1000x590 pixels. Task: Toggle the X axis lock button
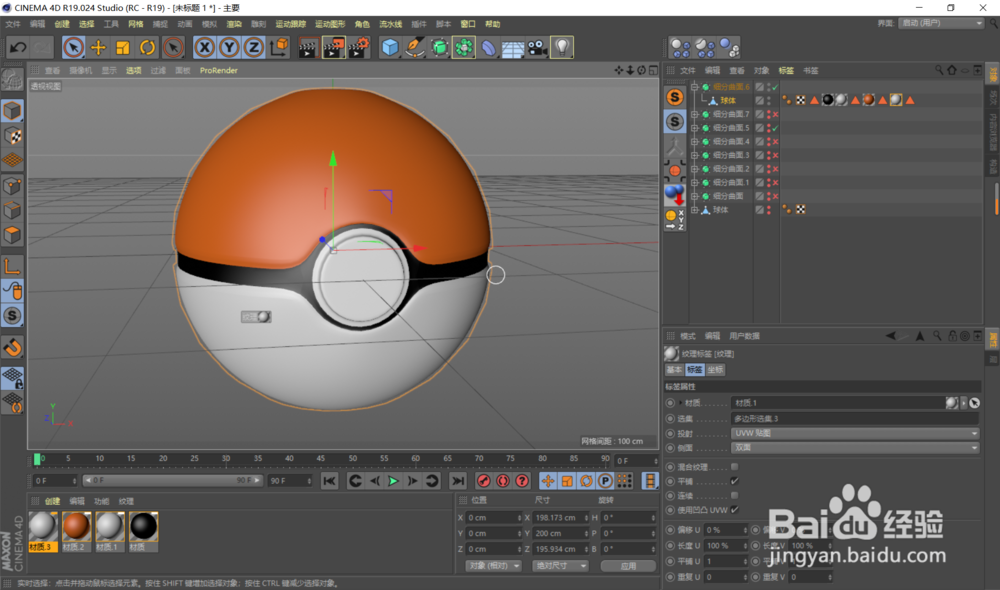point(204,47)
